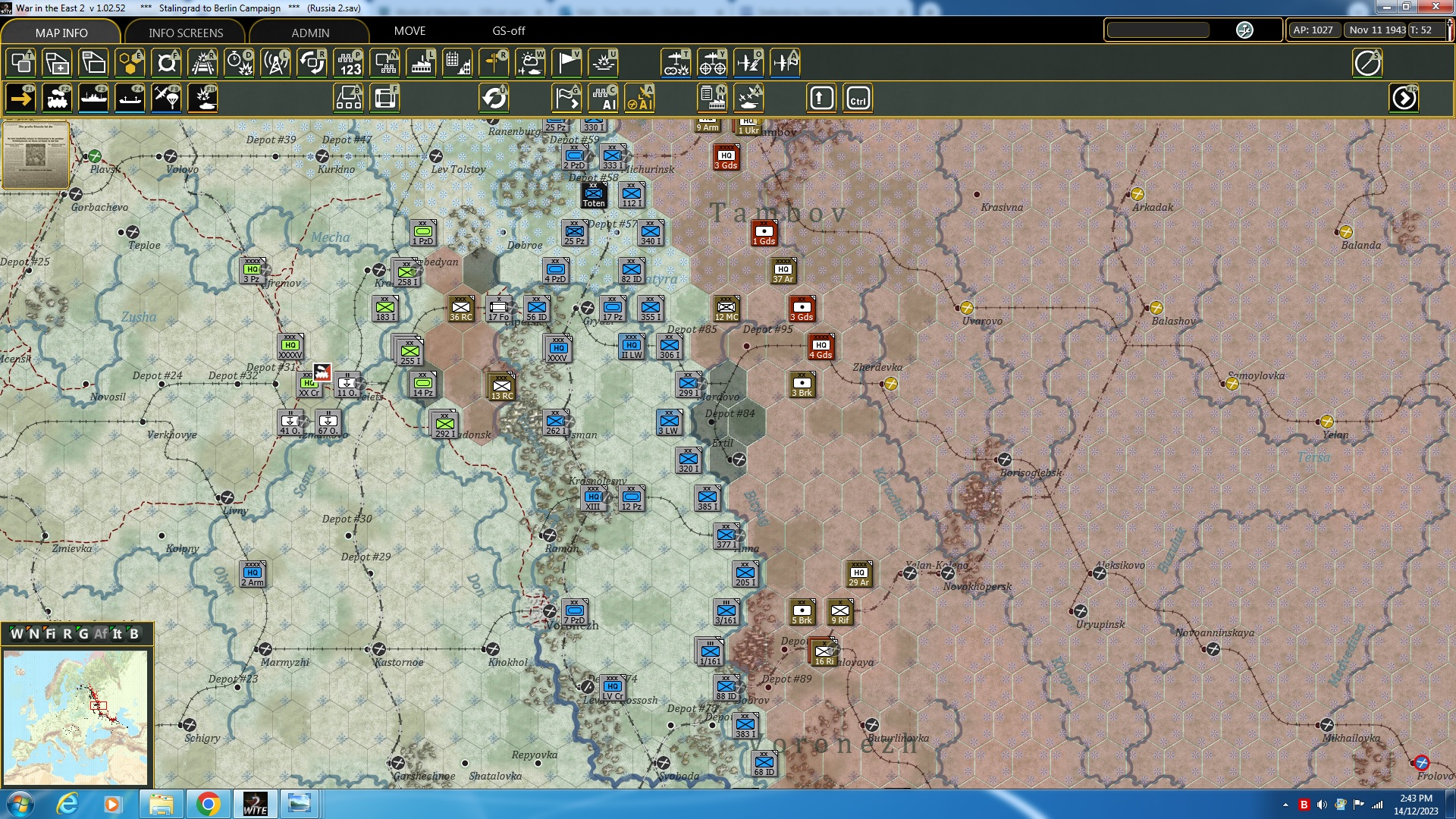1456x819 pixels.
Task: Select the rail movement mode (F2) icon
Action: click(x=57, y=99)
